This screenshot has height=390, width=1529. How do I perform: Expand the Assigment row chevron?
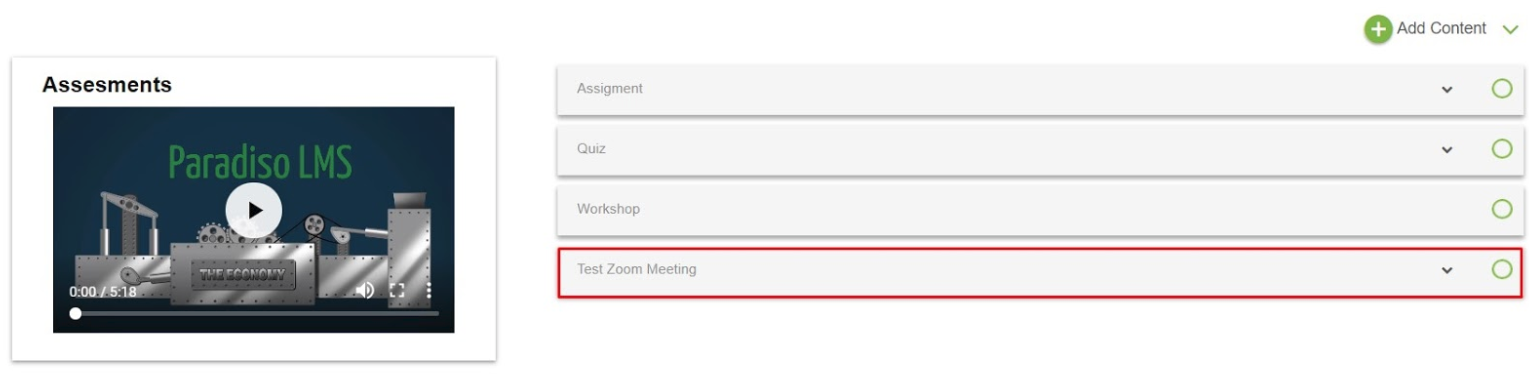(1446, 90)
